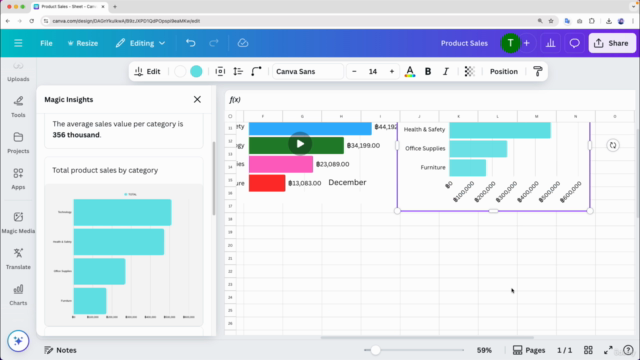Open the Notes panel

(60, 350)
